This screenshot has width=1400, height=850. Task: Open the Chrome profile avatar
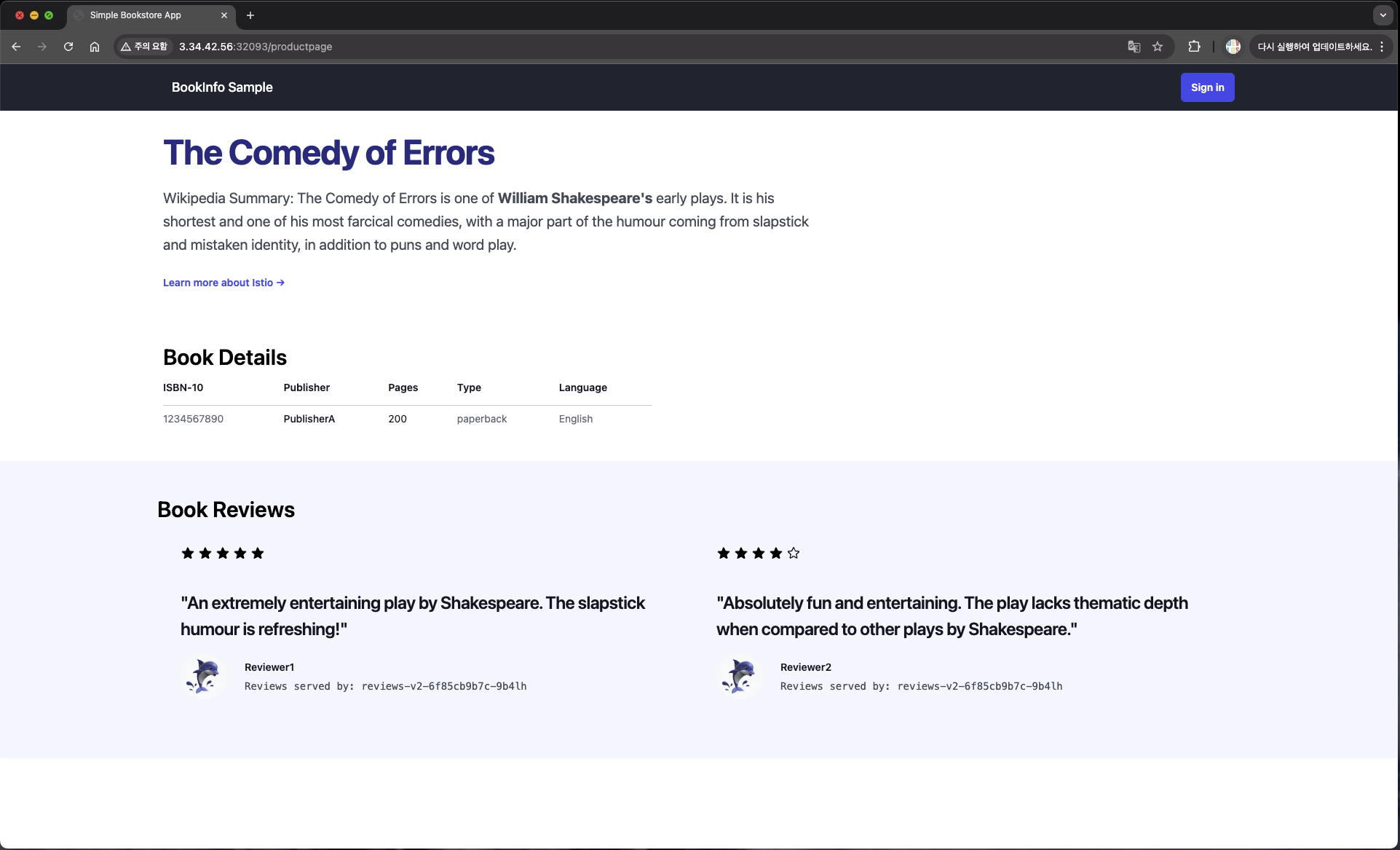coord(1233,47)
